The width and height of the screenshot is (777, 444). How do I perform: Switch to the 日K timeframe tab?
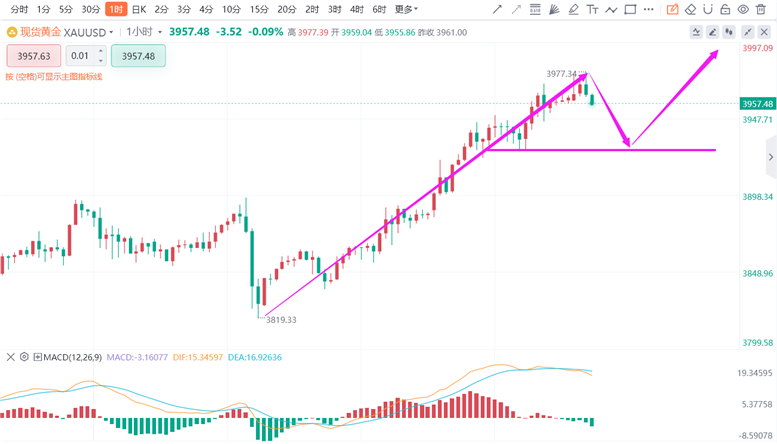pos(138,9)
